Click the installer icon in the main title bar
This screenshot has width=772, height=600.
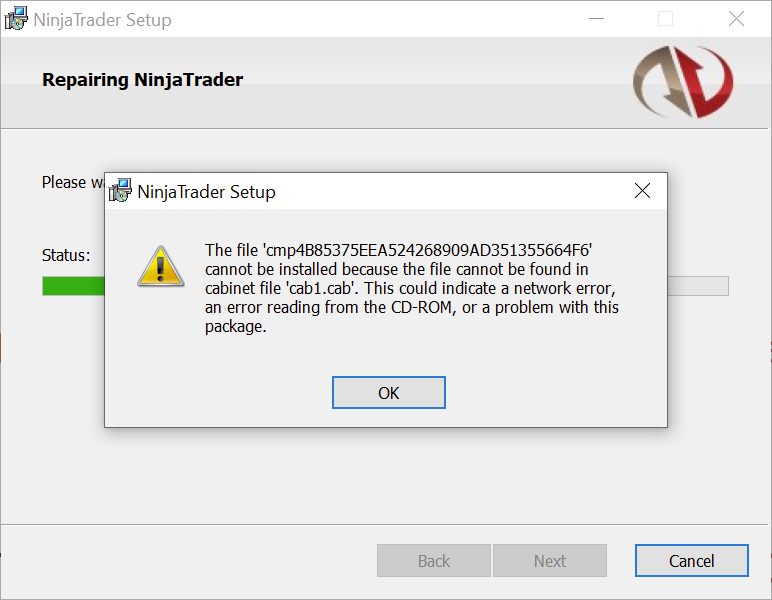coord(16,19)
